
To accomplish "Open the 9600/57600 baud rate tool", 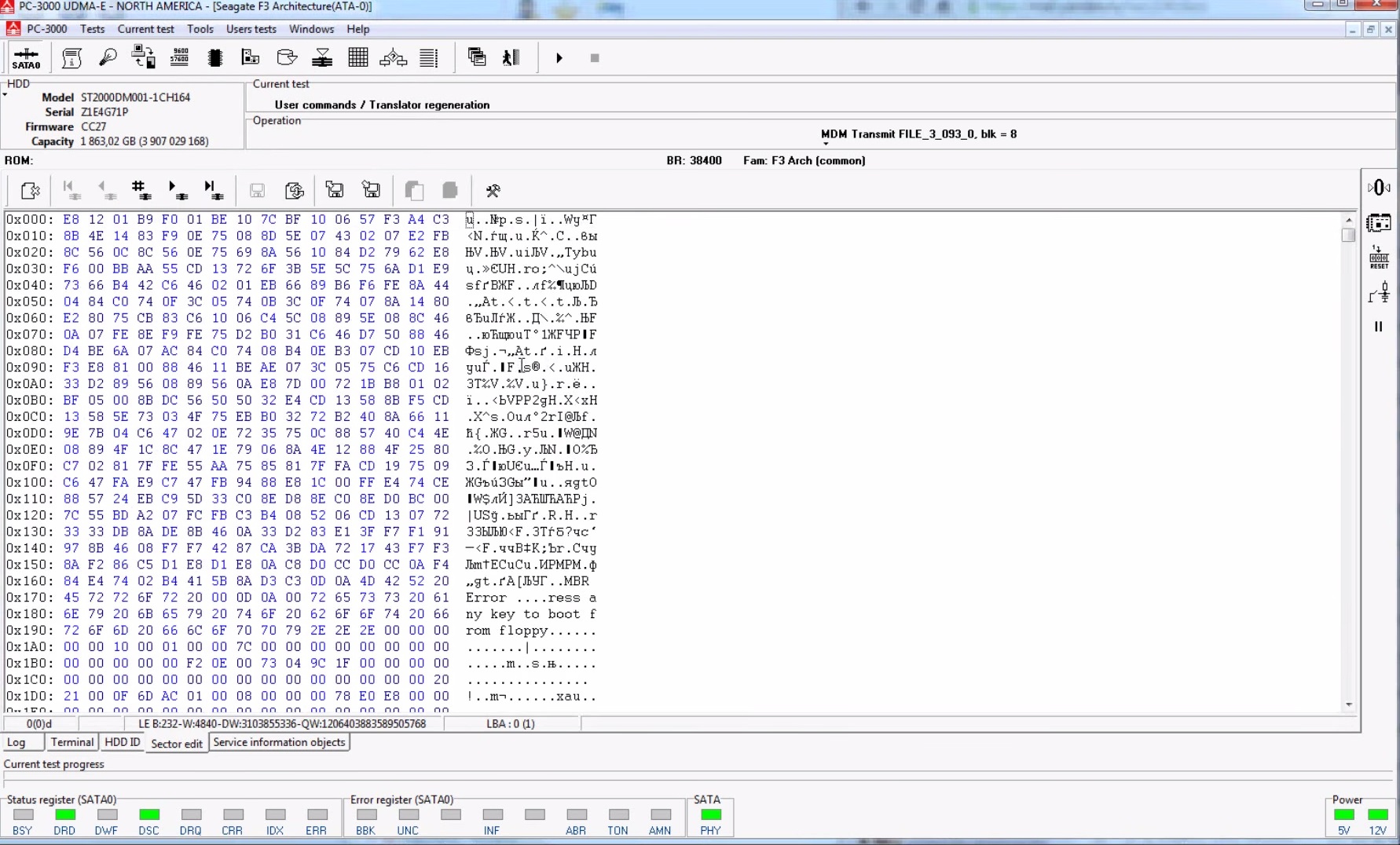I will pyautogui.click(x=179, y=57).
